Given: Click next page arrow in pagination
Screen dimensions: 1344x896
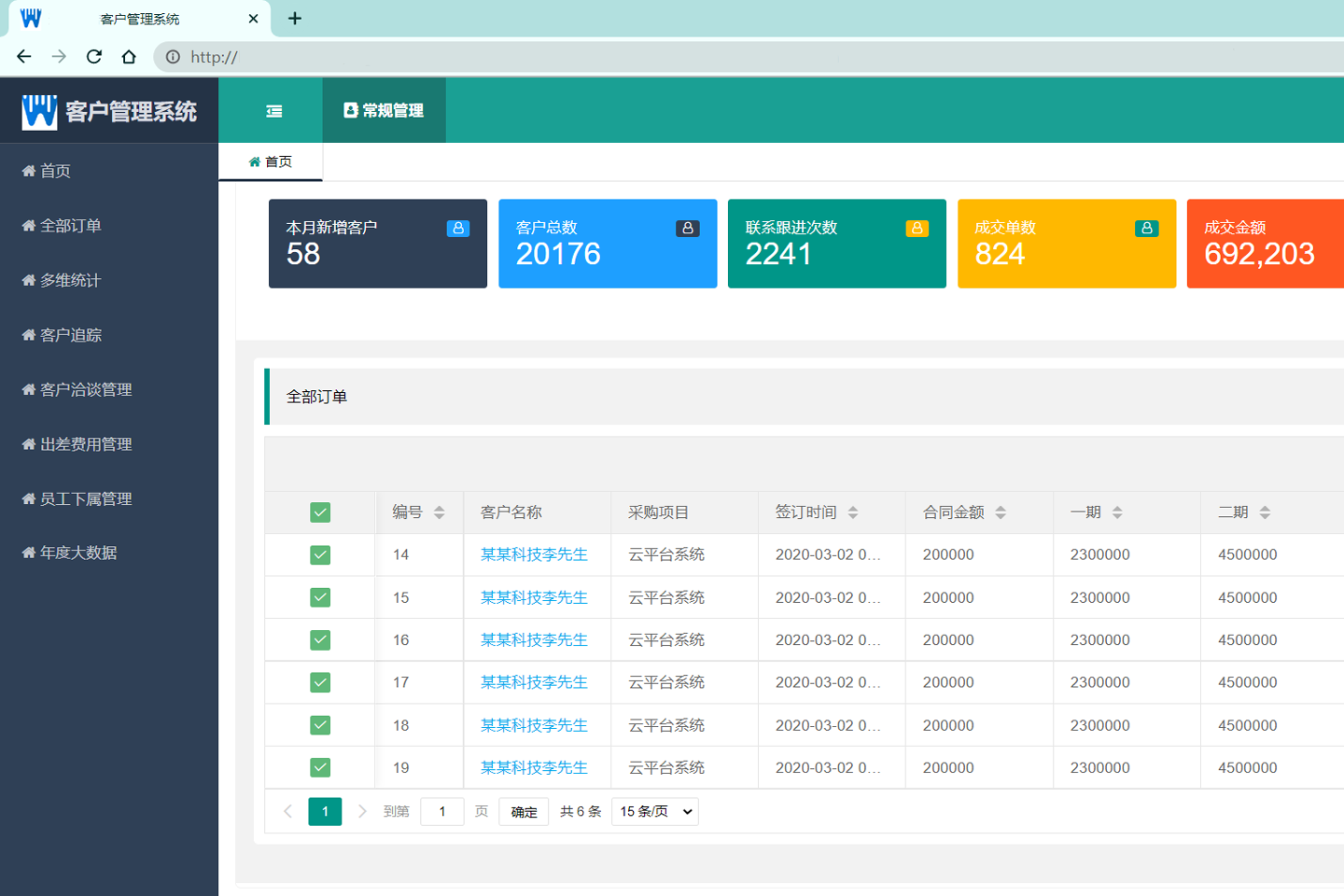Looking at the screenshot, I should 362,812.
